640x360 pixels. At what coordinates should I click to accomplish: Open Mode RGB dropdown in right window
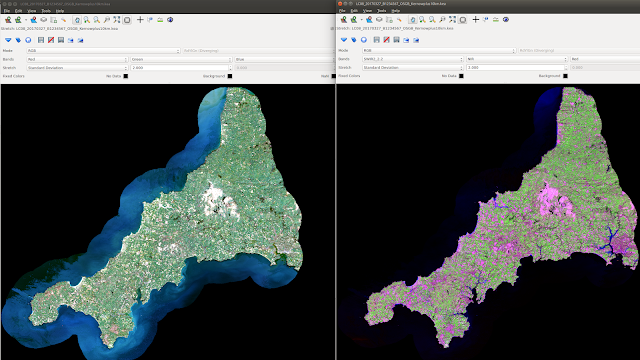coord(439,51)
